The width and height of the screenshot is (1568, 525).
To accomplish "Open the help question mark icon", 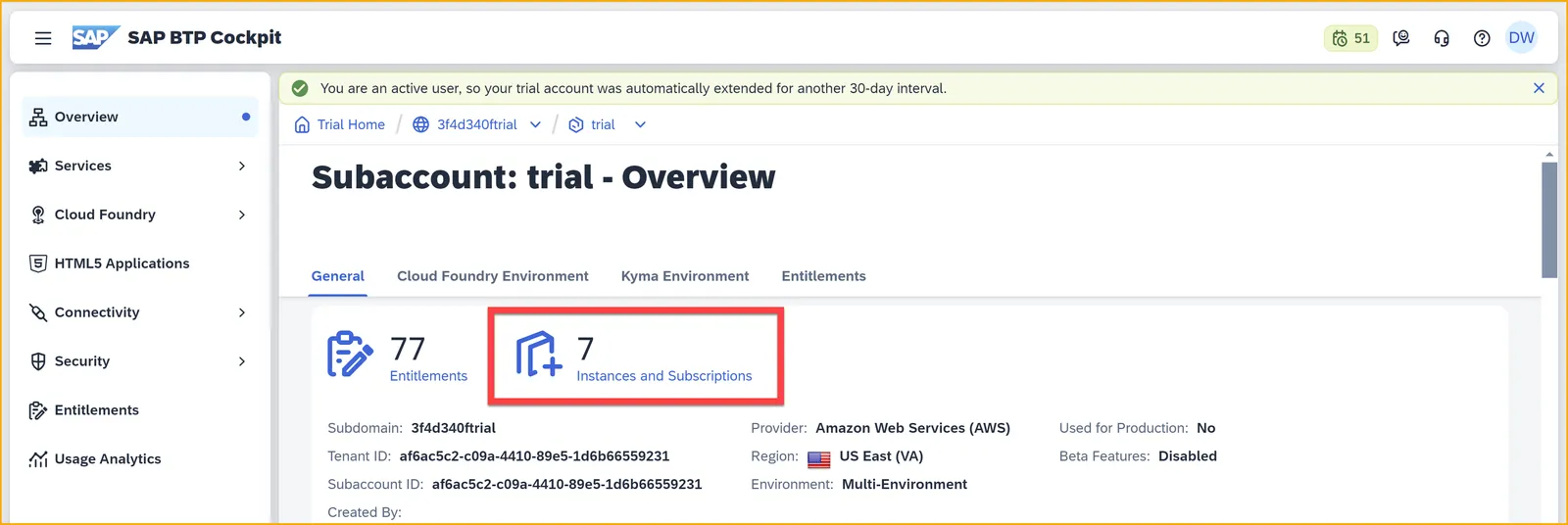I will (x=1482, y=38).
